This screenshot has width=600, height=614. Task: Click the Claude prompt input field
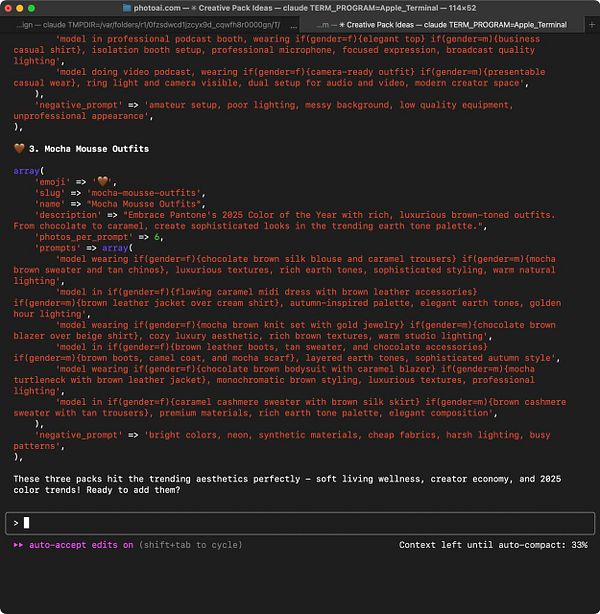[x=300, y=523]
